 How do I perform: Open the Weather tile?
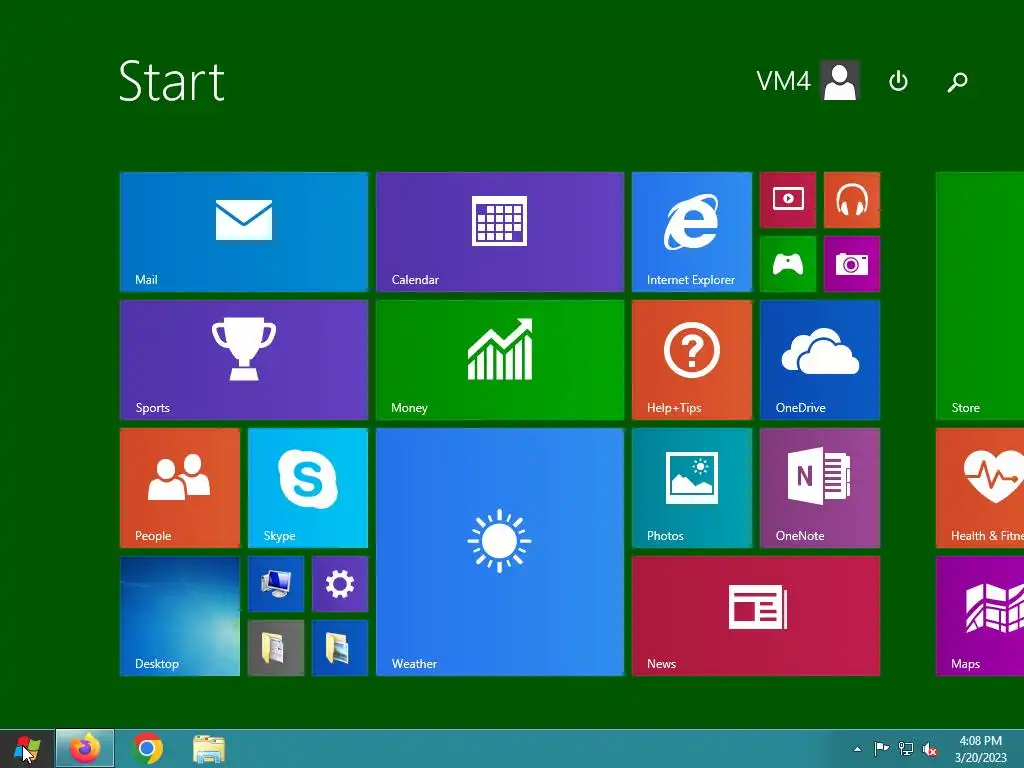click(500, 552)
